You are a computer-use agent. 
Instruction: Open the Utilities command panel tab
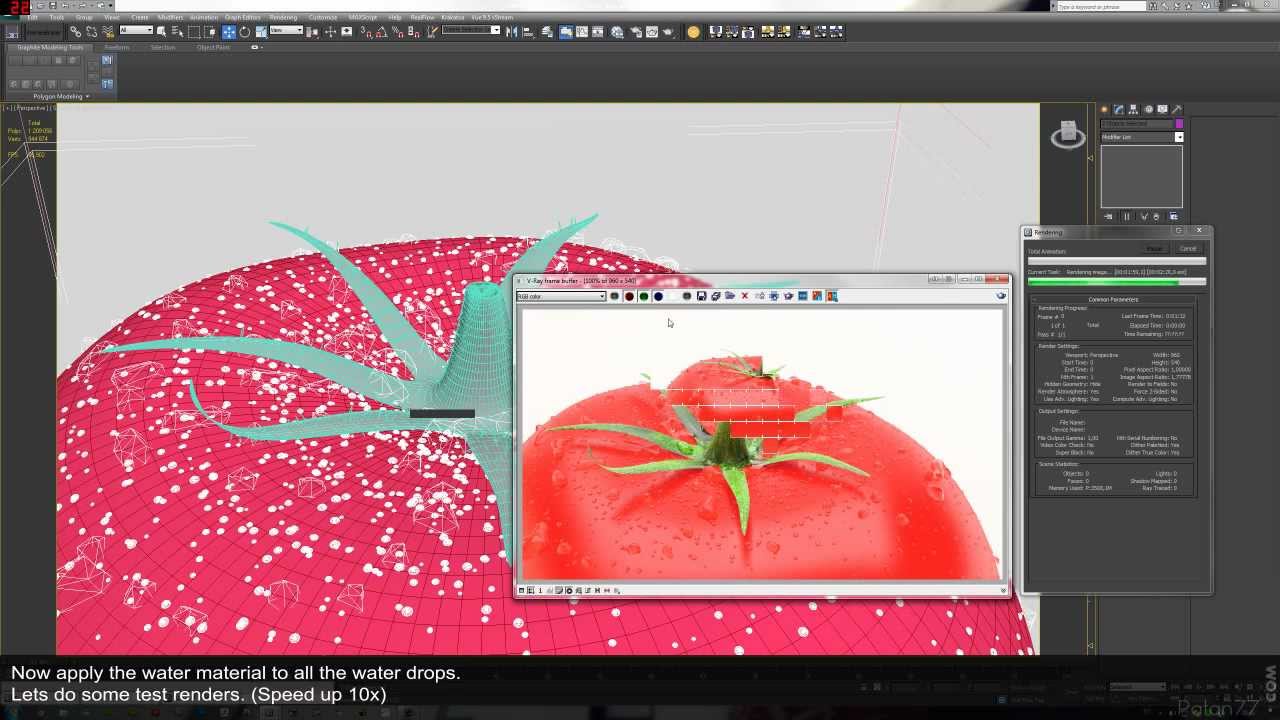click(1177, 109)
